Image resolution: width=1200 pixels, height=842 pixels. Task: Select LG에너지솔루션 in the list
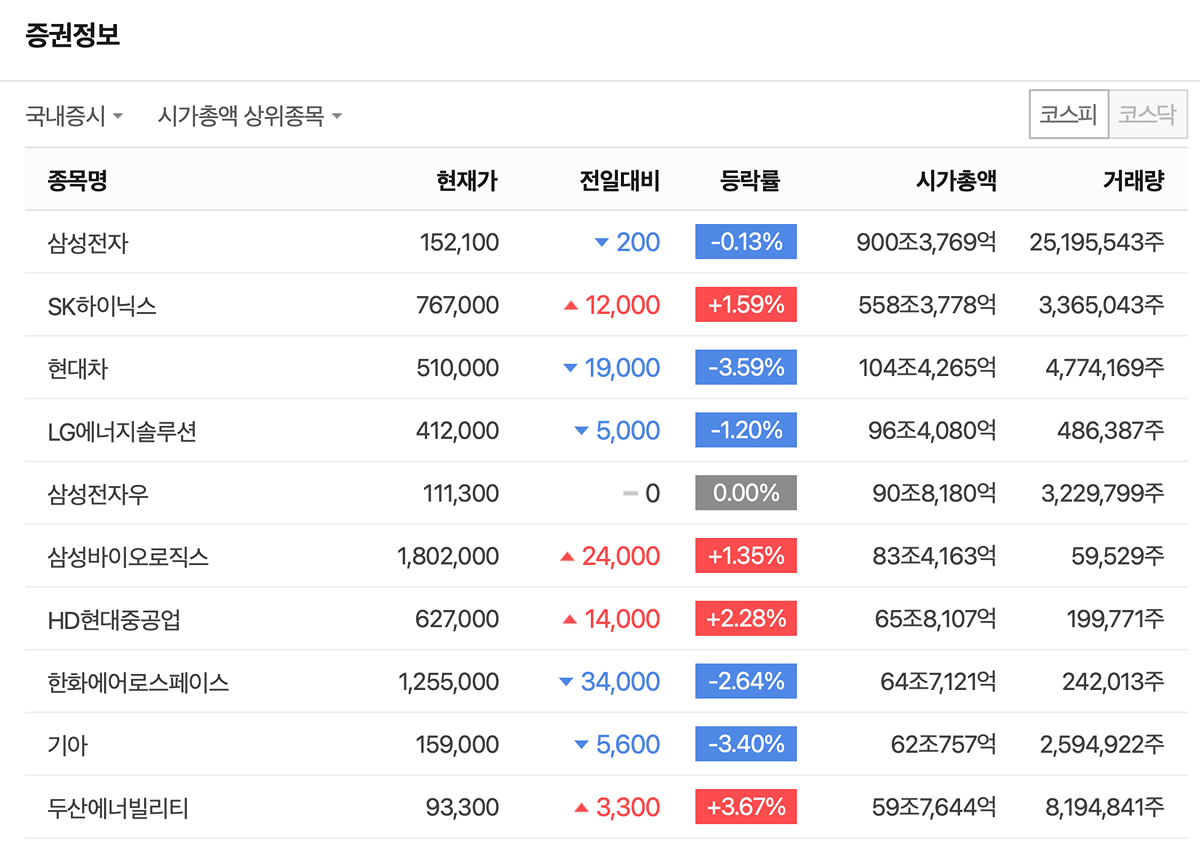click(122, 431)
